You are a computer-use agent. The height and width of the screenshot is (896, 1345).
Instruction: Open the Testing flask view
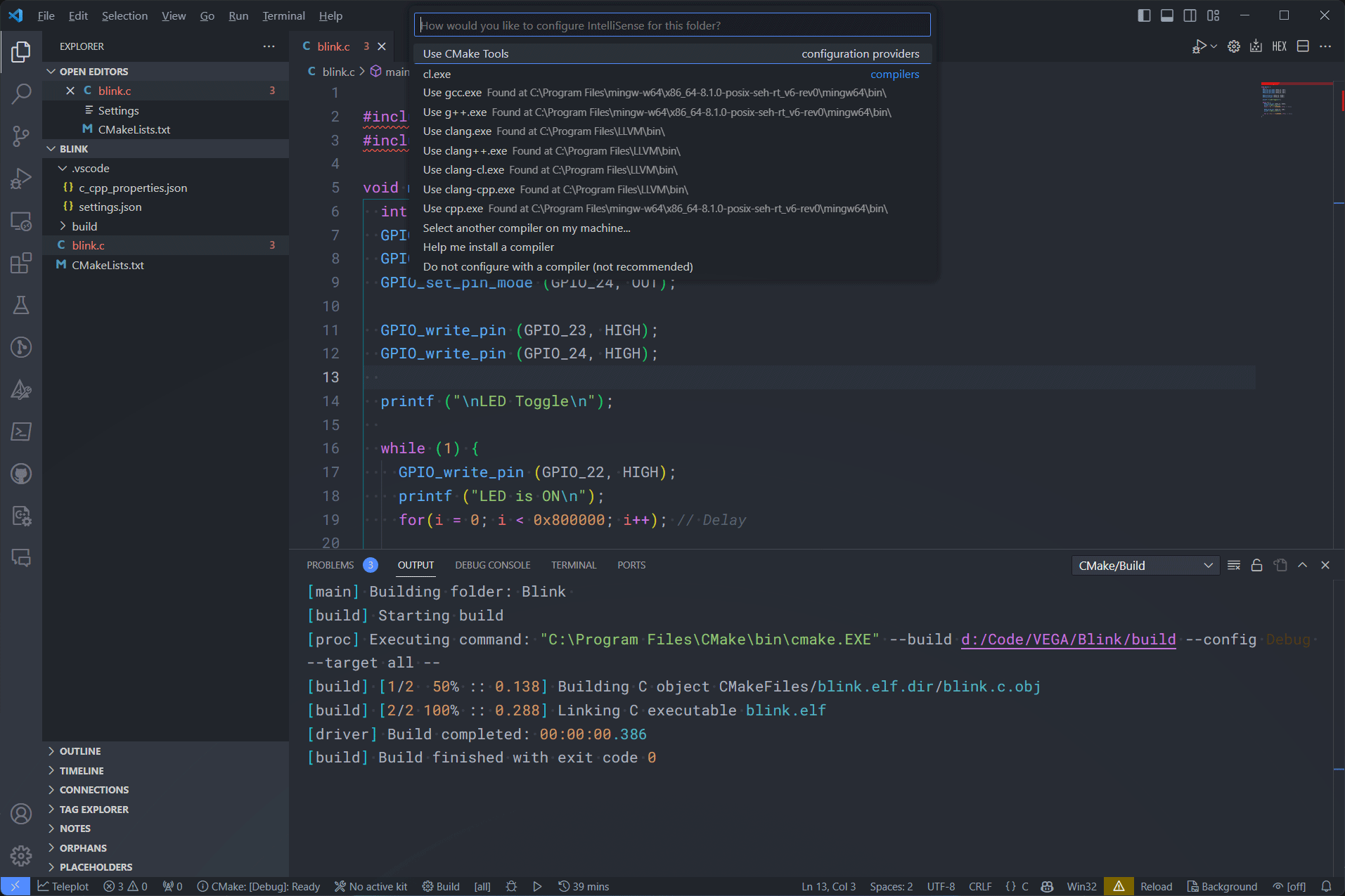pos(21,305)
